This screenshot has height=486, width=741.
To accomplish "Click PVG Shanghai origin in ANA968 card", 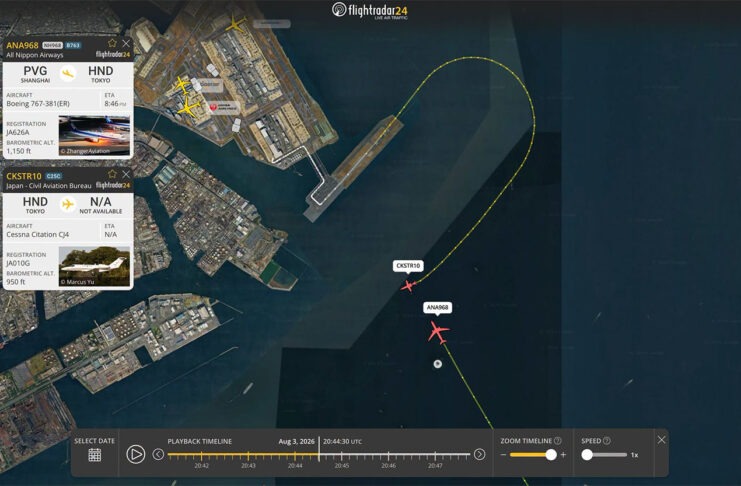I will coord(35,74).
